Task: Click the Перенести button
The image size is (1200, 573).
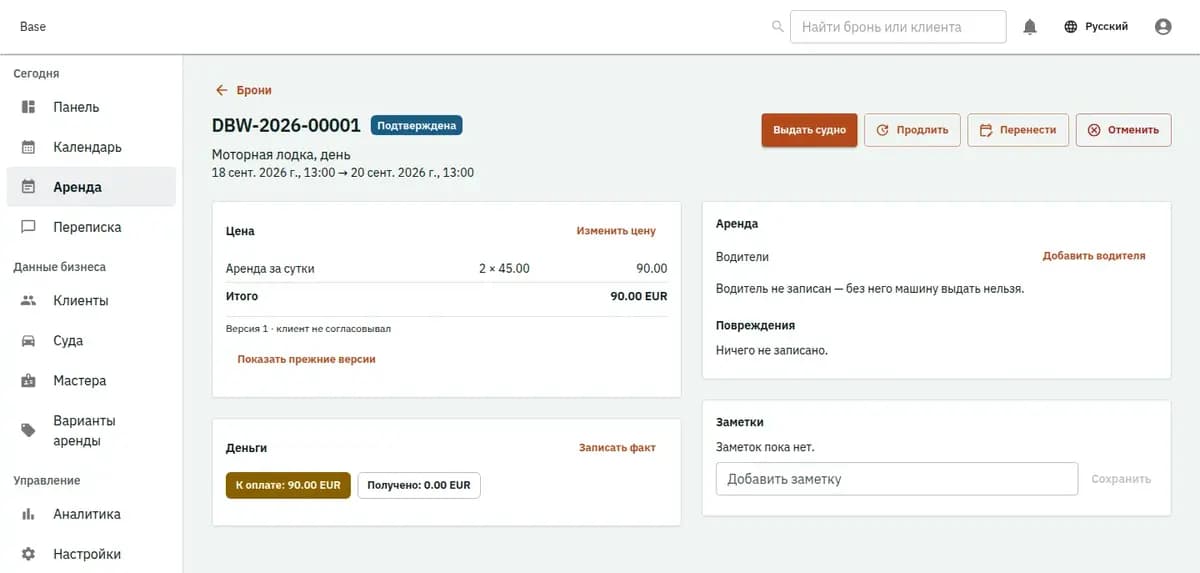Action: click(1018, 130)
